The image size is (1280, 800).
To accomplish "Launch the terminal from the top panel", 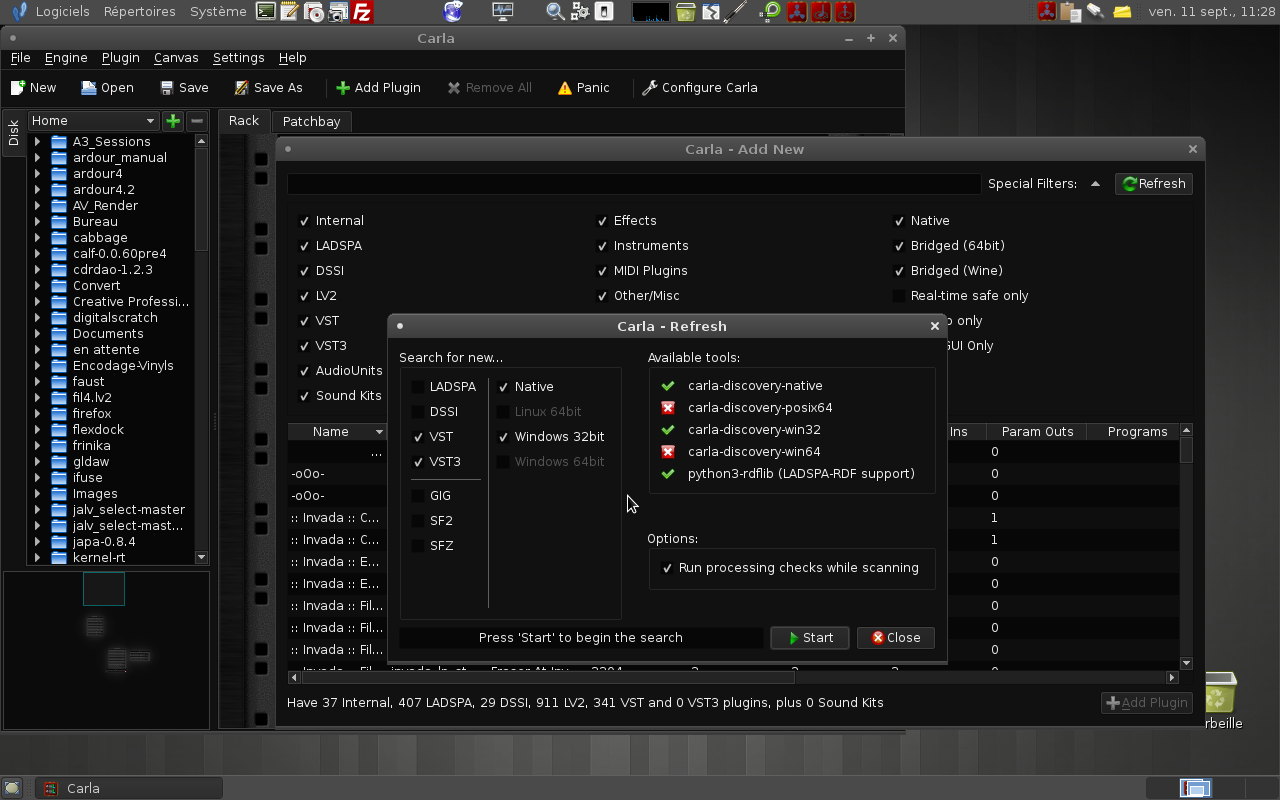I will coord(265,12).
